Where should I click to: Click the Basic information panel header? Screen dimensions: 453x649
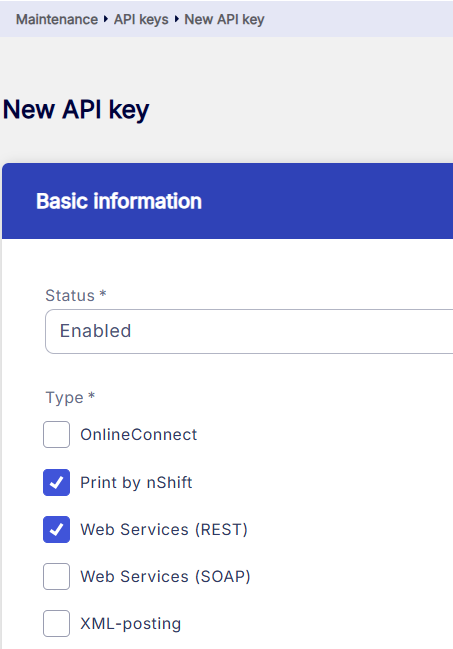[x=227, y=201]
